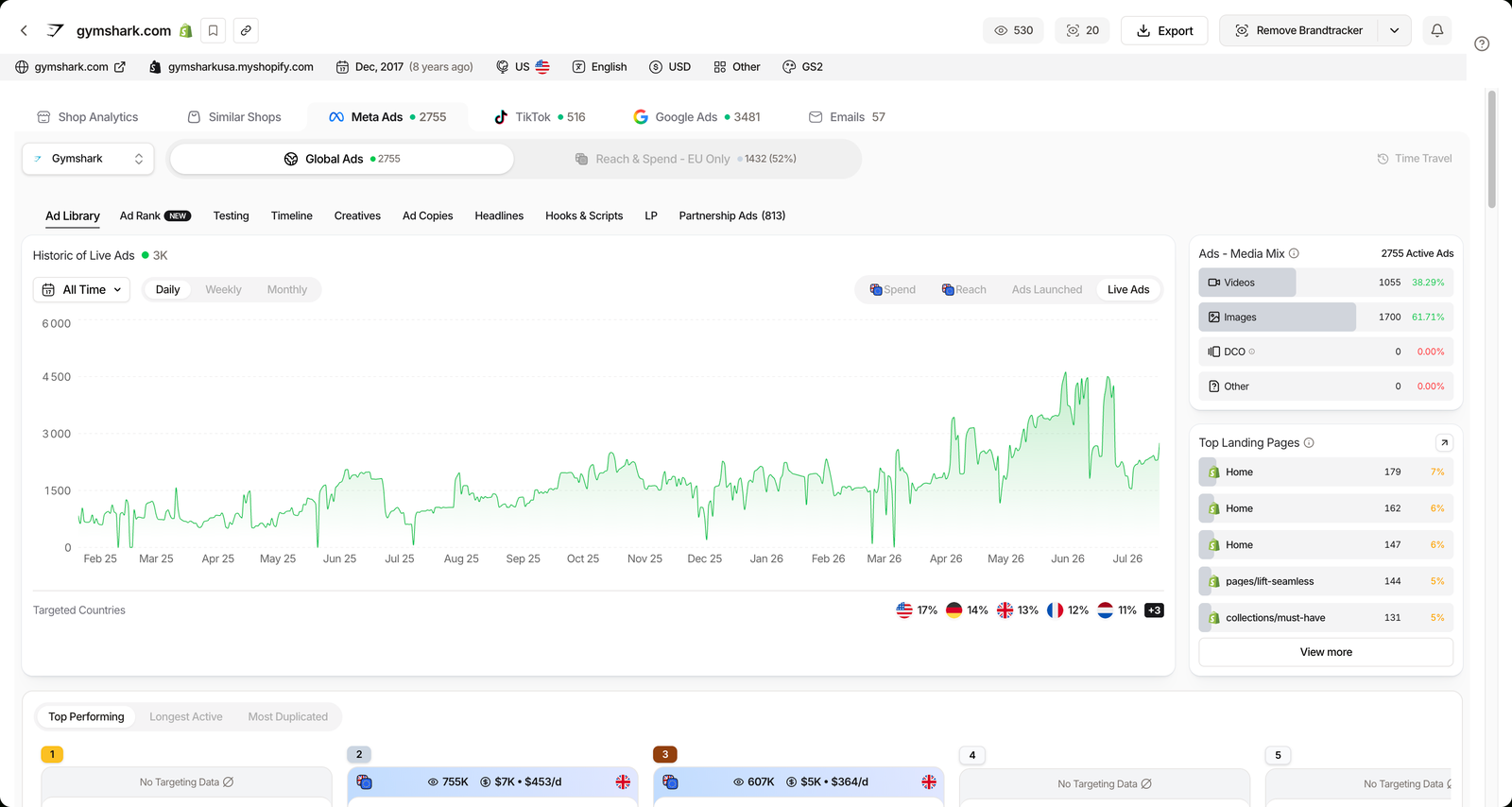The width and height of the screenshot is (1512, 807).
Task: Open the Remove Brandtracker dropdown arrow
Action: 1394,30
